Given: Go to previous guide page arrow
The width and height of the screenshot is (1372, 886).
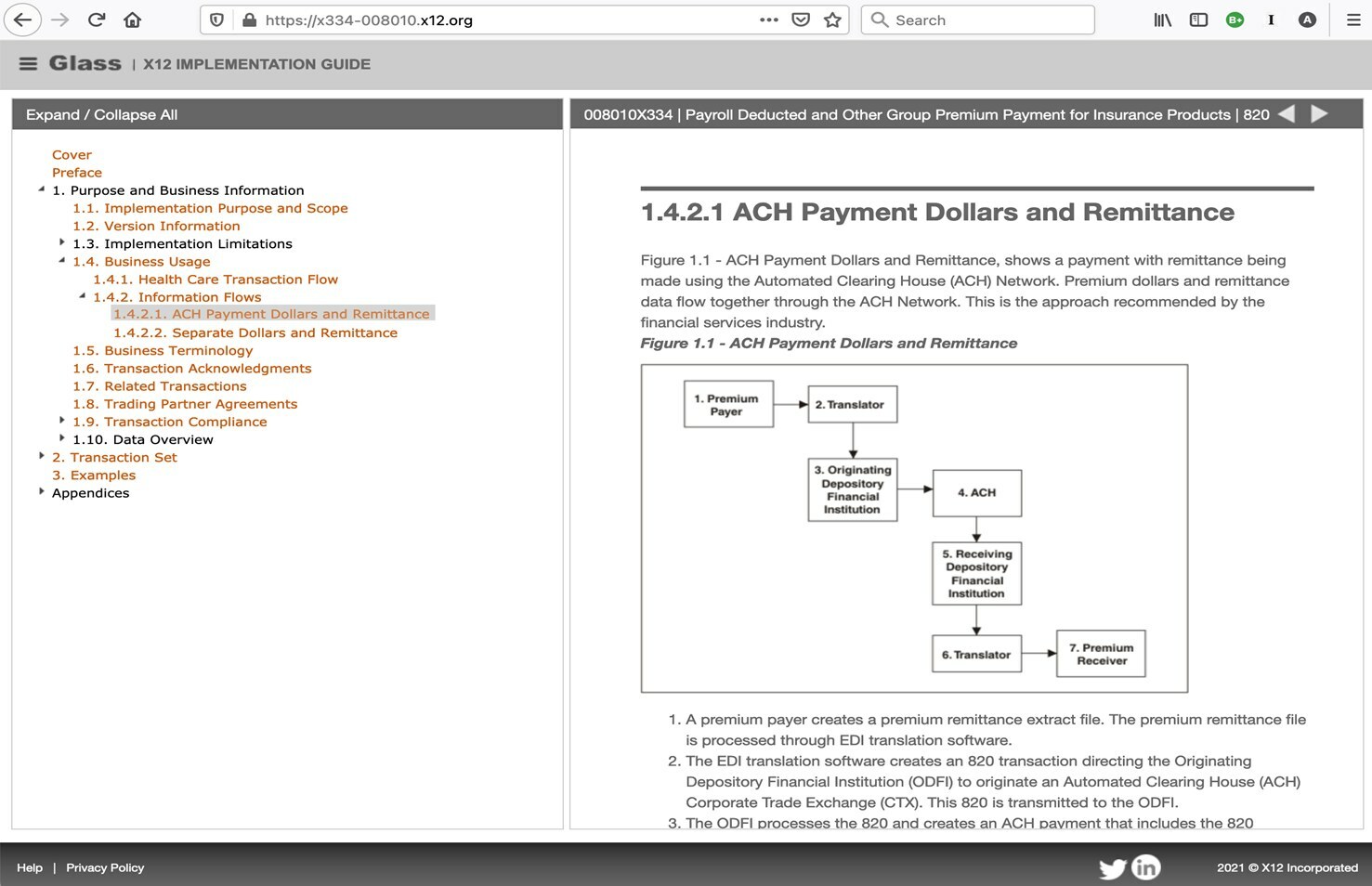Looking at the screenshot, I should click(x=1287, y=114).
